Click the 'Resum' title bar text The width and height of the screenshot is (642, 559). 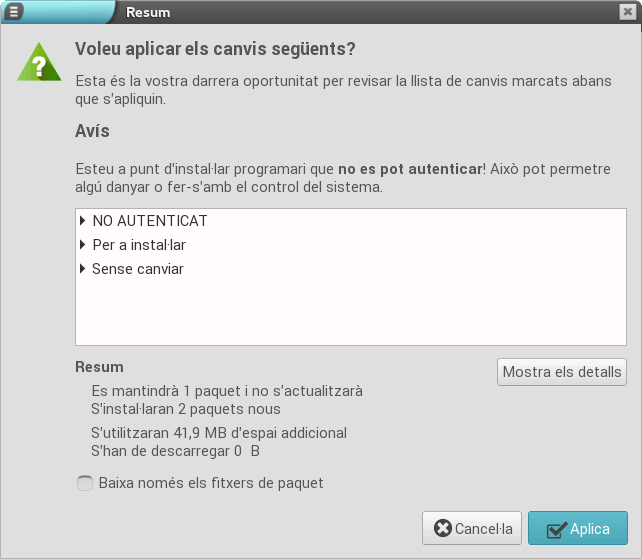pos(148,13)
